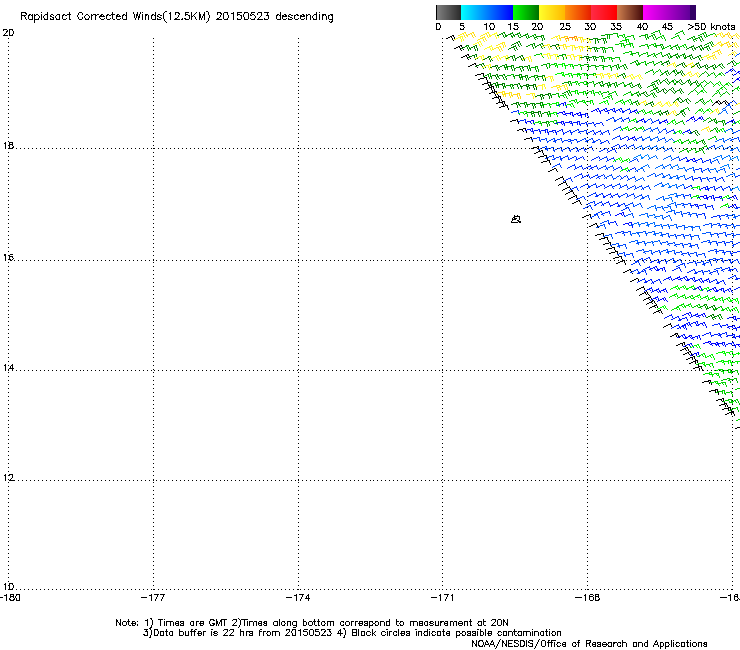This screenshot has height=650, width=740.
Task: Click latitude label 18 on left axis
Action: [x=8, y=145]
